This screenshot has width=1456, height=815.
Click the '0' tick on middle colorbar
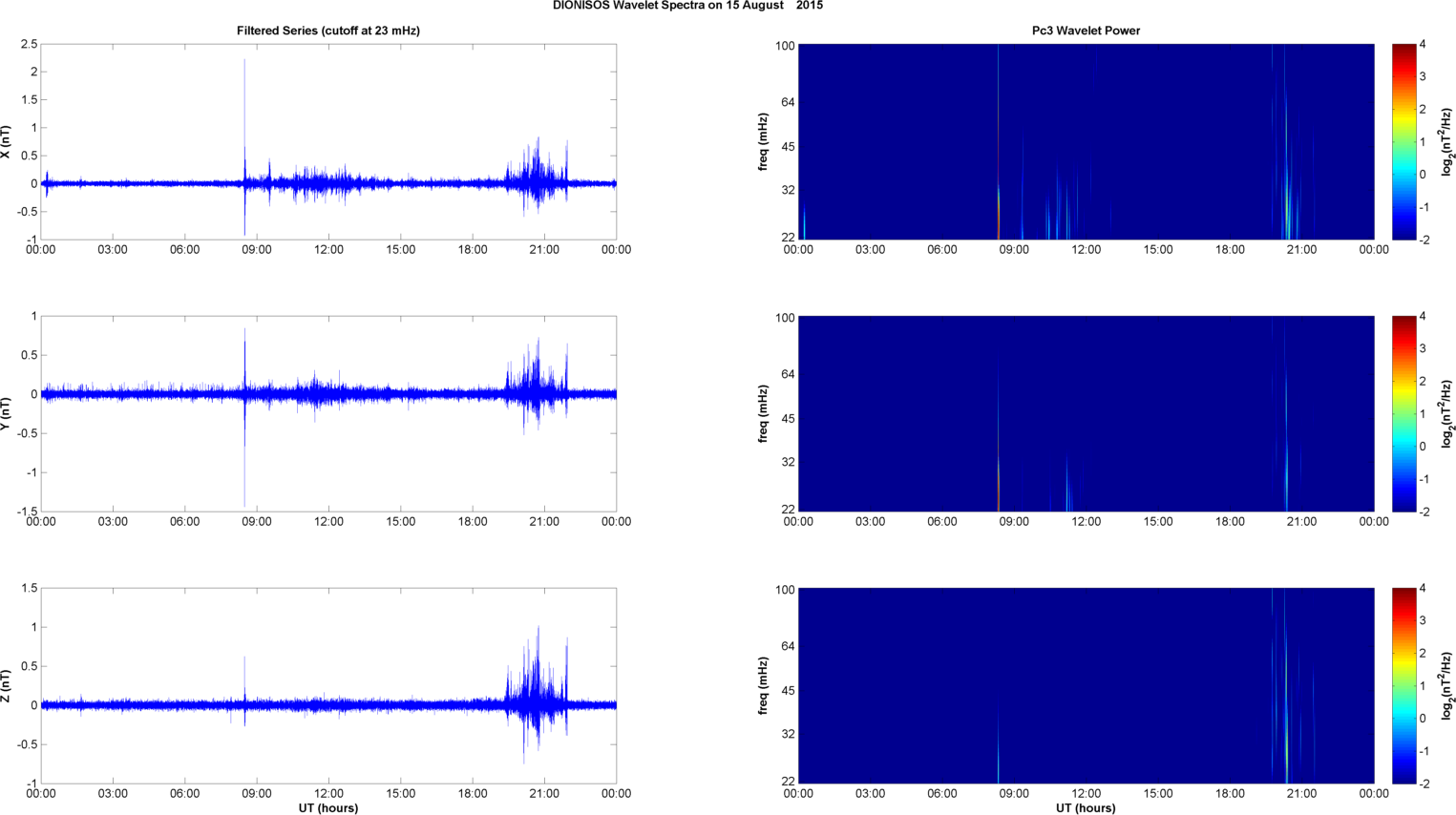(x=1423, y=447)
